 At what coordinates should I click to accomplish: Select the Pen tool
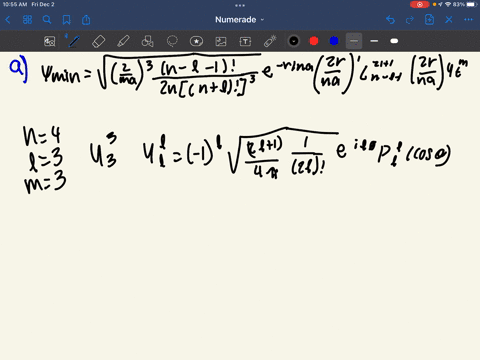click(74, 41)
